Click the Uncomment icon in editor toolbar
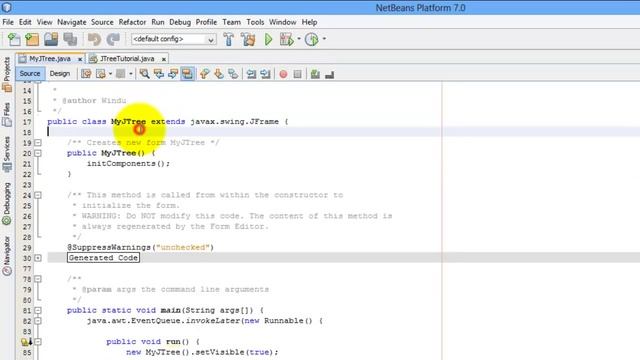Screen dimensions: 640x360 [x=329, y=74]
